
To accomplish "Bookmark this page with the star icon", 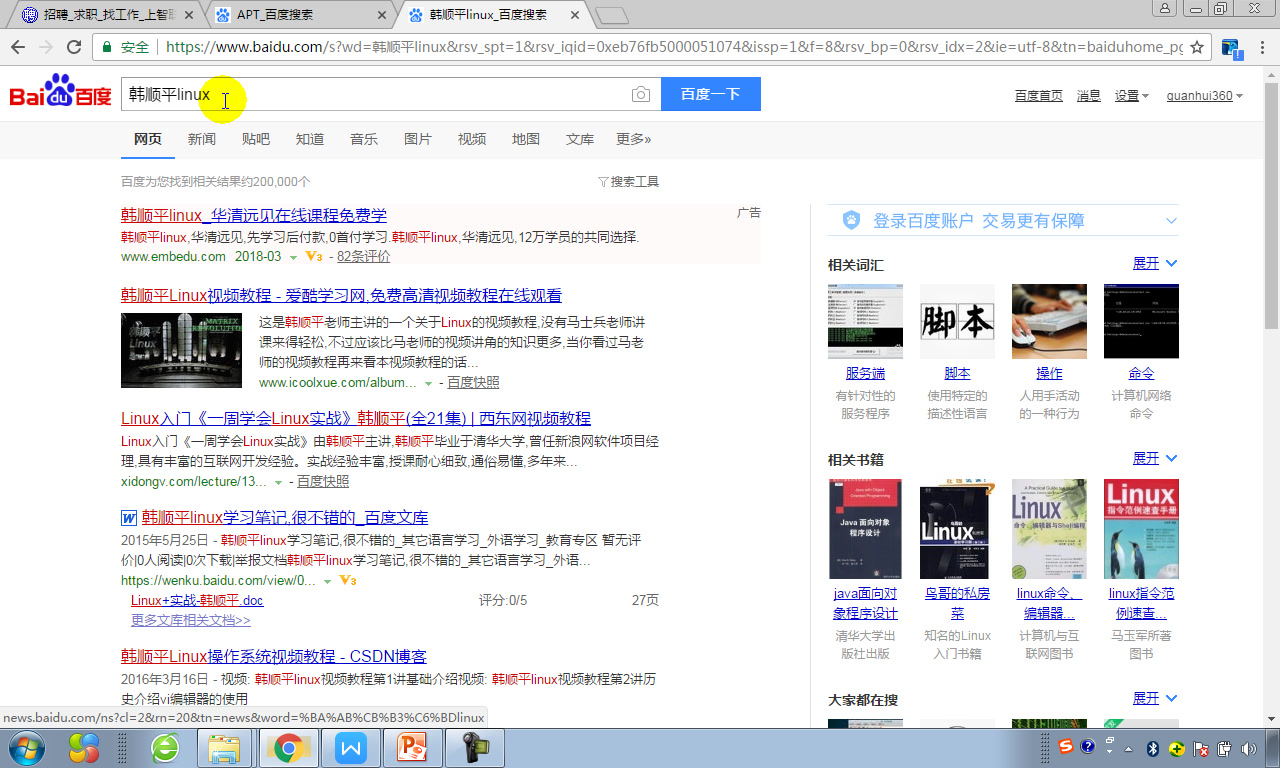I will pos(1197,47).
